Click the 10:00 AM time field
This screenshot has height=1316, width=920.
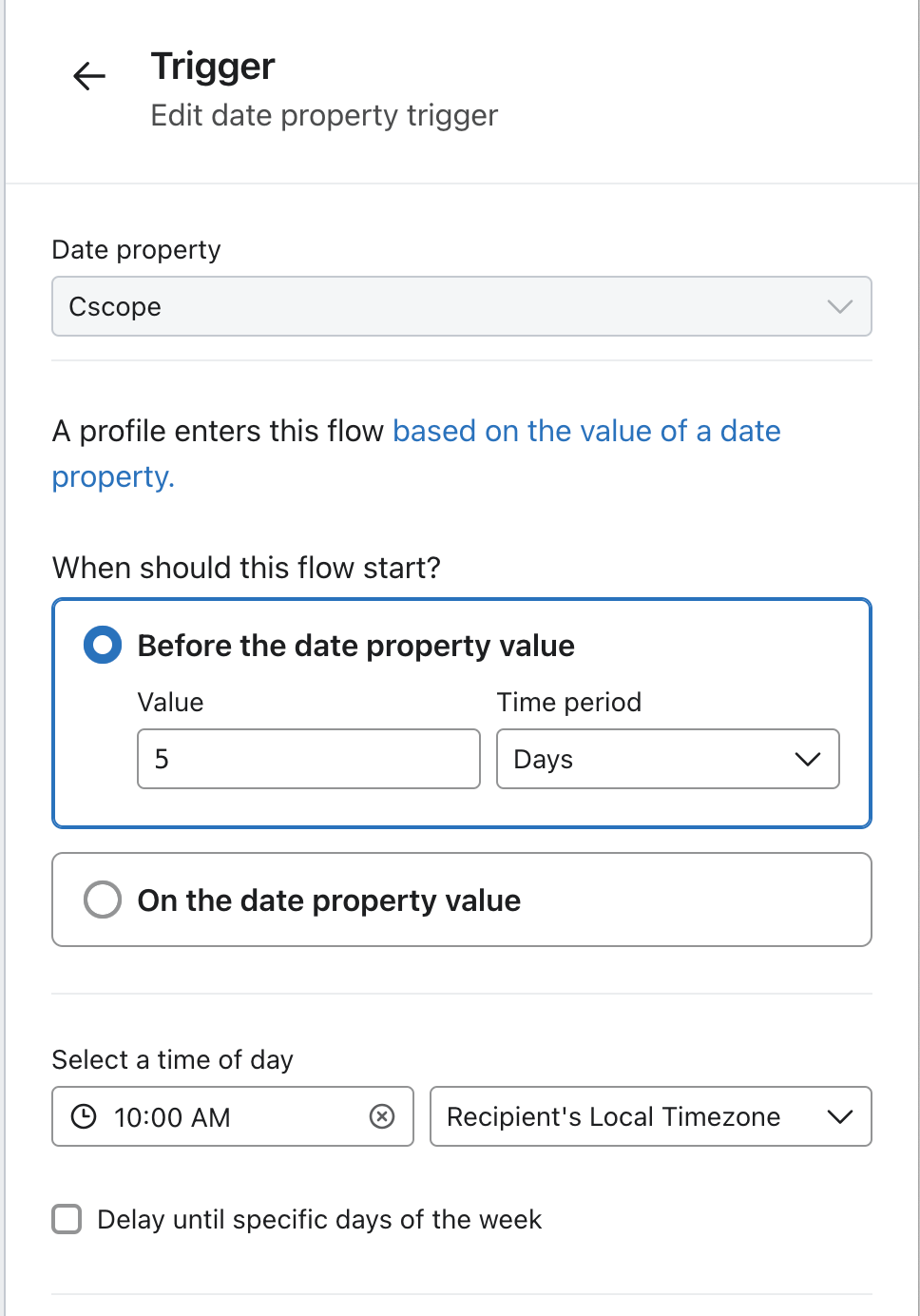click(x=233, y=1116)
